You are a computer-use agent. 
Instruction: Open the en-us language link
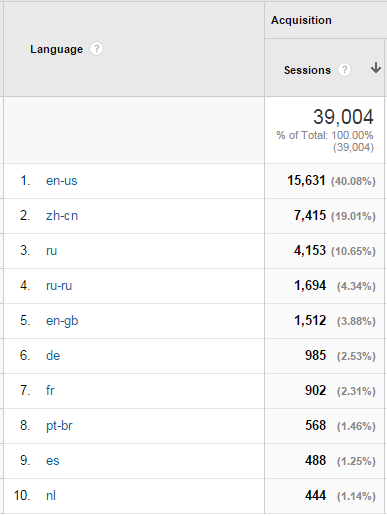[62, 181]
